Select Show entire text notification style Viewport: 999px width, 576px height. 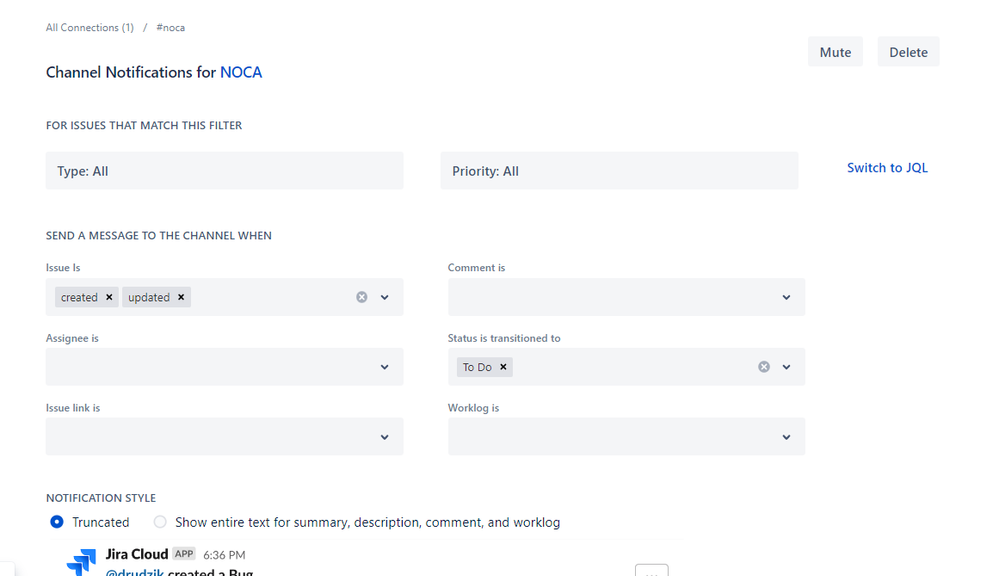(x=160, y=522)
